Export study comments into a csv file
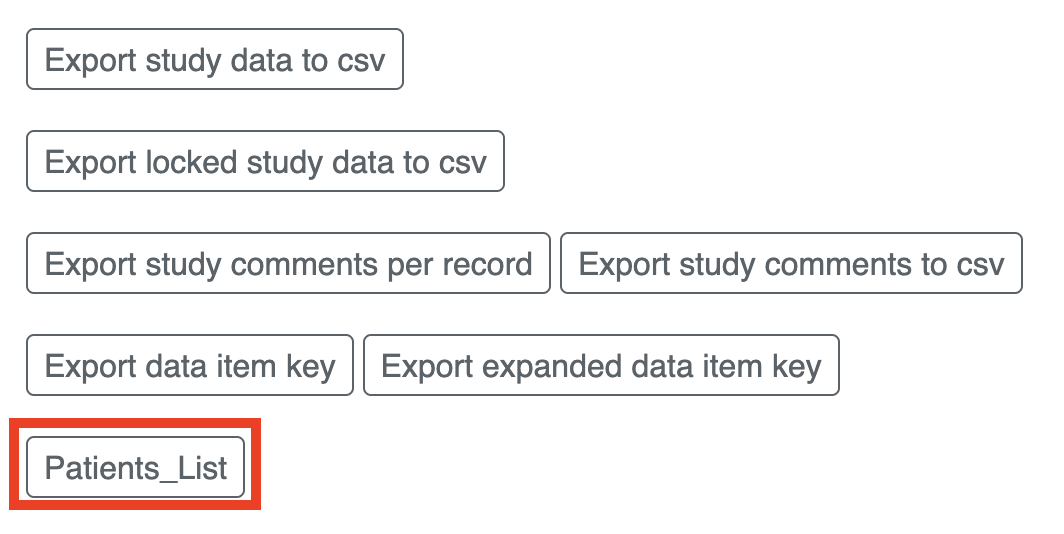This screenshot has height=534, width=1064. pyautogui.click(x=790, y=264)
